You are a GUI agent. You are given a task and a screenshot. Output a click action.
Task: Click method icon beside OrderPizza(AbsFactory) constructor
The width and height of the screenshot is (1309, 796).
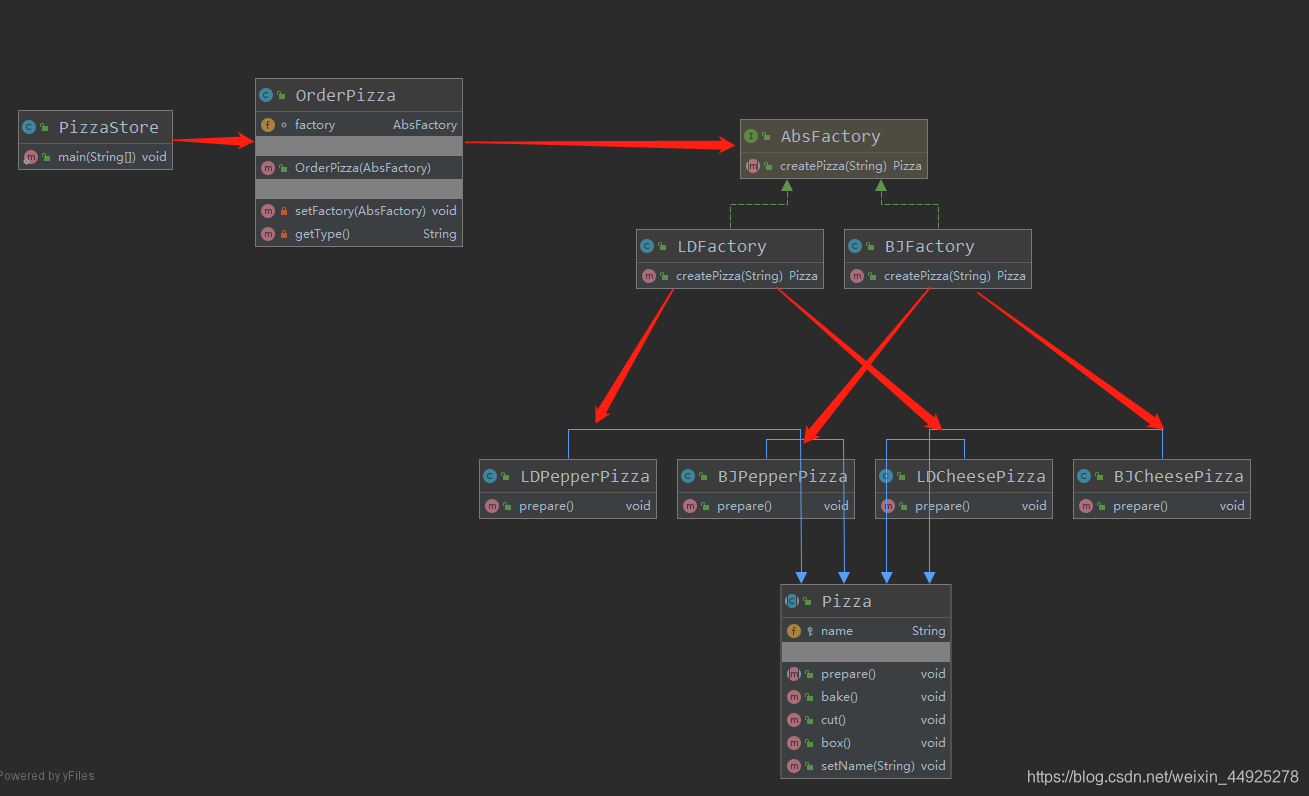(268, 168)
